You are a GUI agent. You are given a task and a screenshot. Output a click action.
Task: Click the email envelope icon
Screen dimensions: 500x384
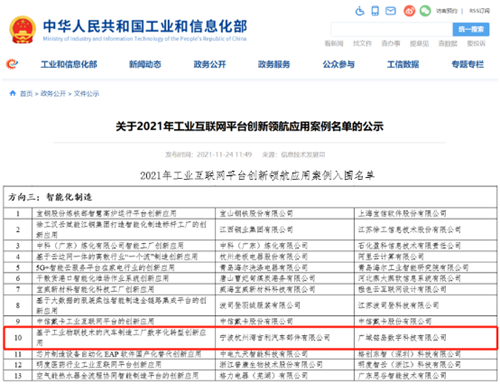point(390,11)
